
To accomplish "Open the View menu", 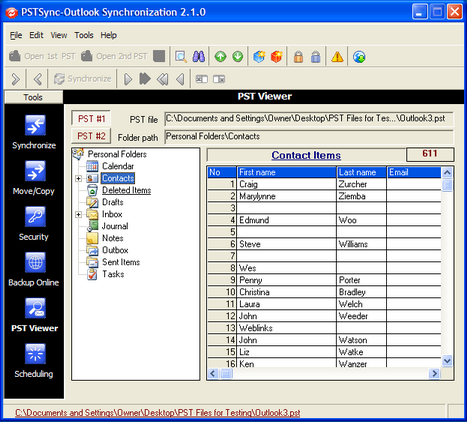I will point(59,35).
